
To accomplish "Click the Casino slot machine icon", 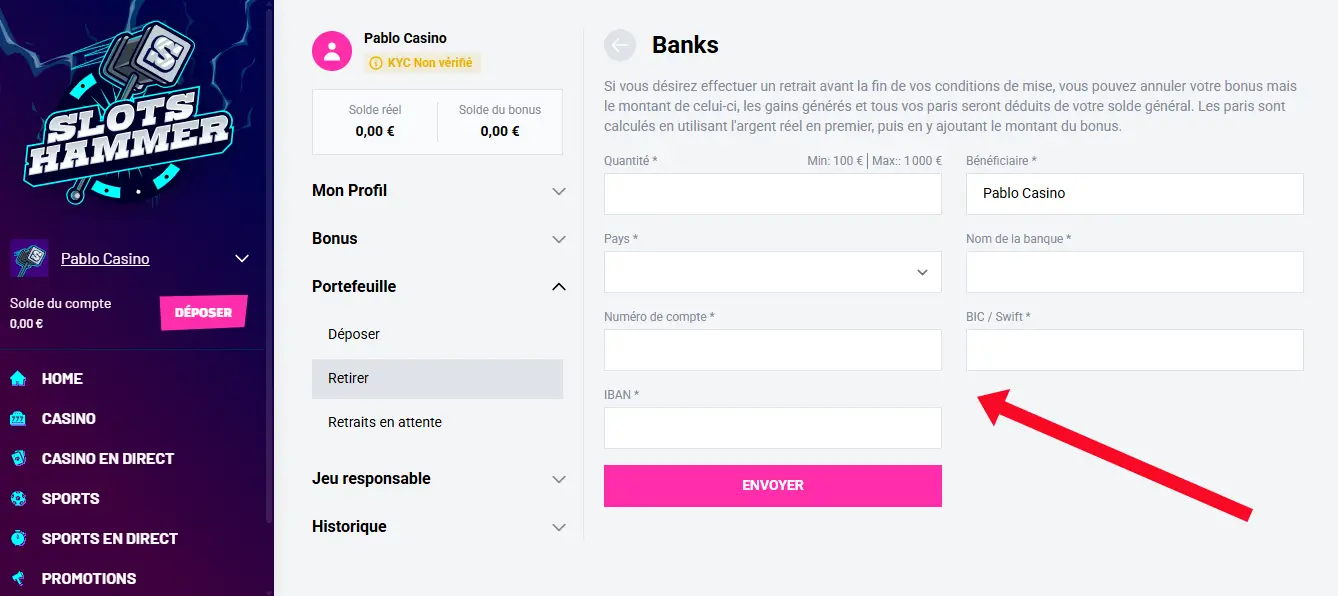I will pyautogui.click(x=18, y=418).
